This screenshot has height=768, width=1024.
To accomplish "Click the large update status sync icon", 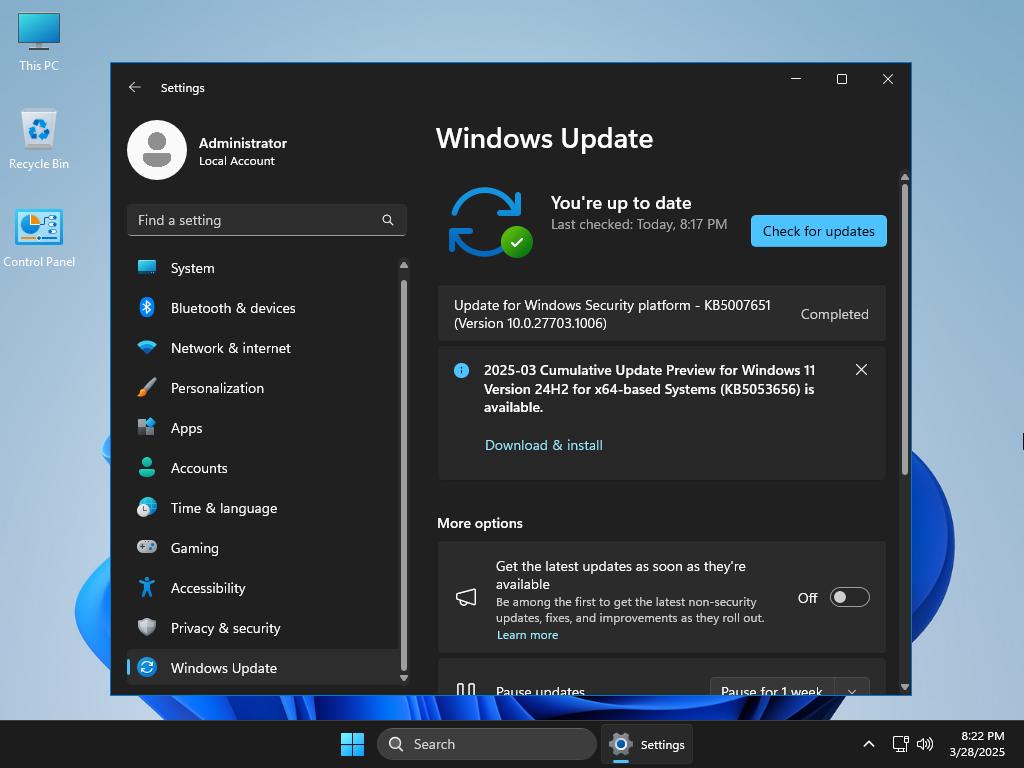I will pyautogui.click(x=490, y=222).
